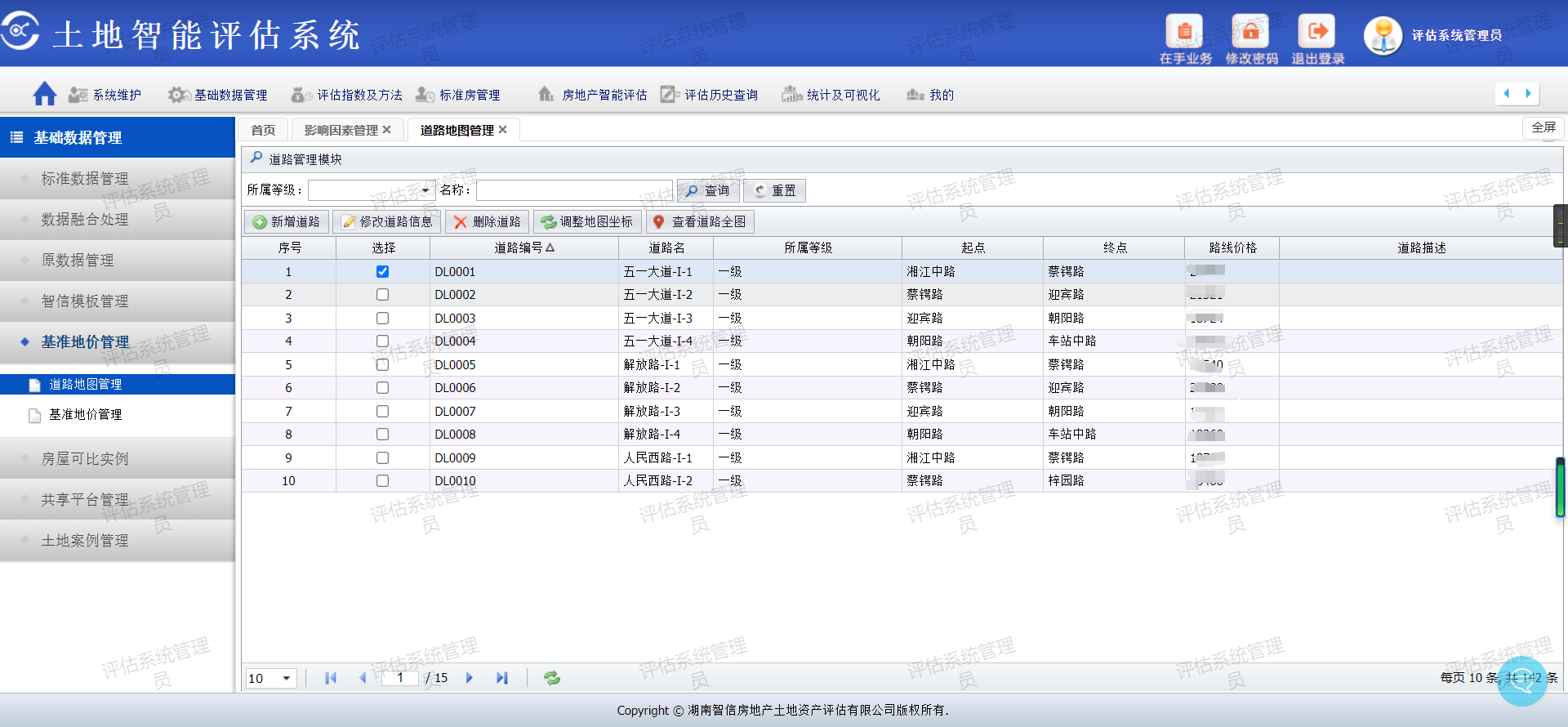1568x727 pixels.
Task: Check the DL0003 row checkbox
Action: click(x=382, y=318)
